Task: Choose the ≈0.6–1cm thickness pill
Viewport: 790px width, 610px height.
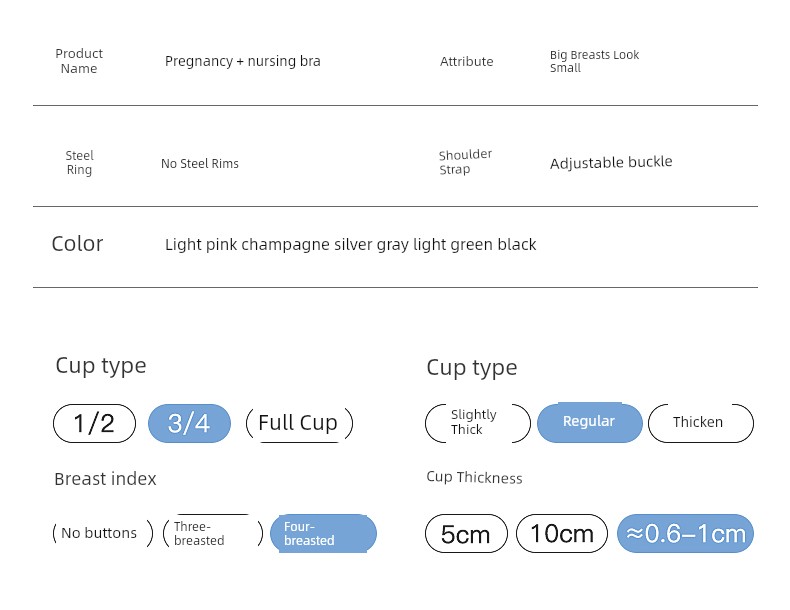Action: point(685,533)
